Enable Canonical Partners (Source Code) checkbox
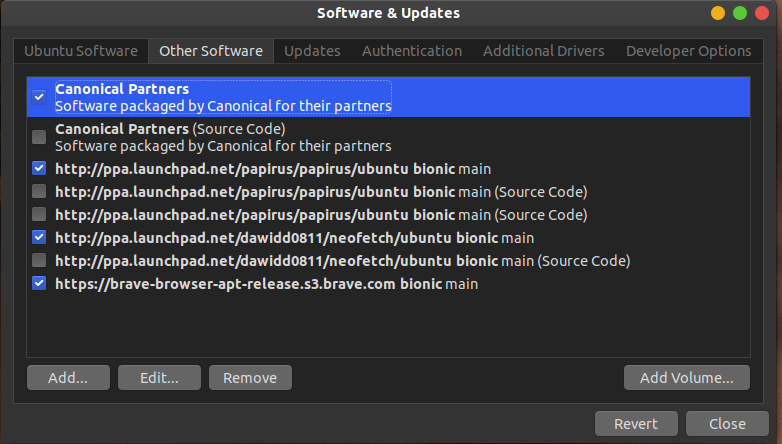Viewport: 782px width, 444px height. pos(39,137)
